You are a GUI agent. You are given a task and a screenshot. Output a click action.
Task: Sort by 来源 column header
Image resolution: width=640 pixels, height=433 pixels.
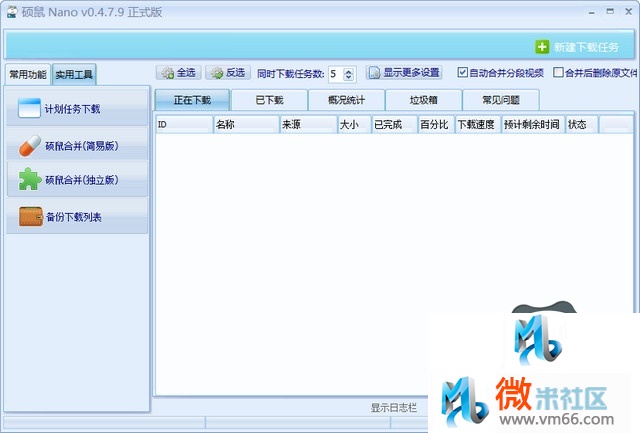pos(309,124)
